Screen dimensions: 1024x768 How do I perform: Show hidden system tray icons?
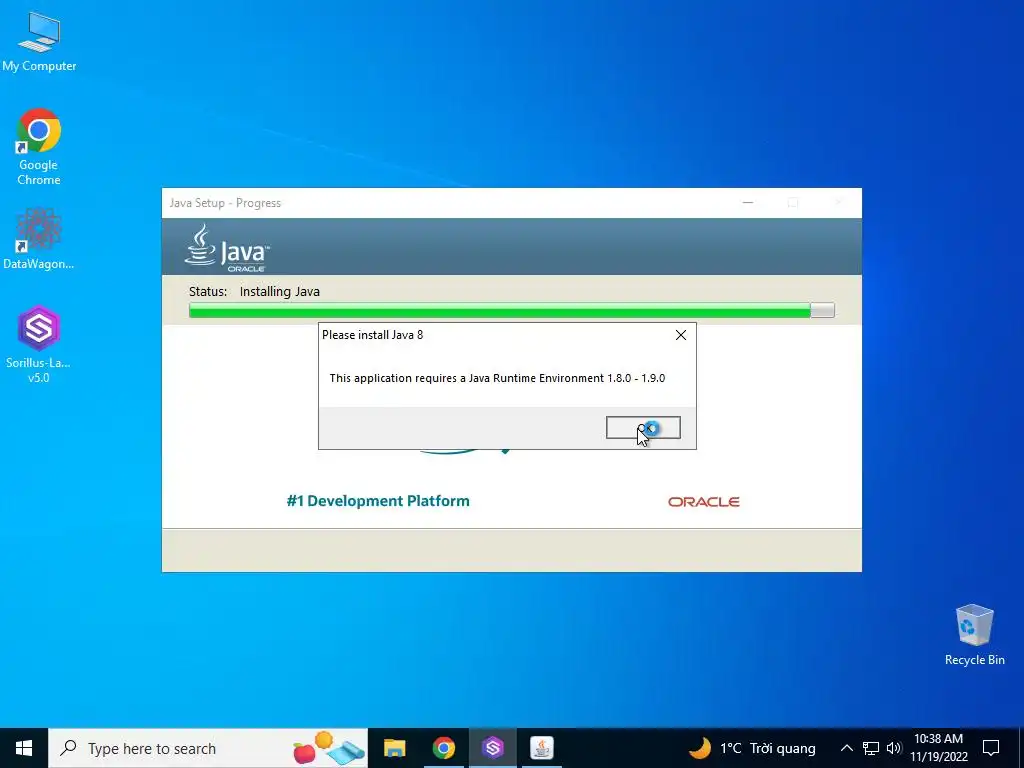point(846,748)
